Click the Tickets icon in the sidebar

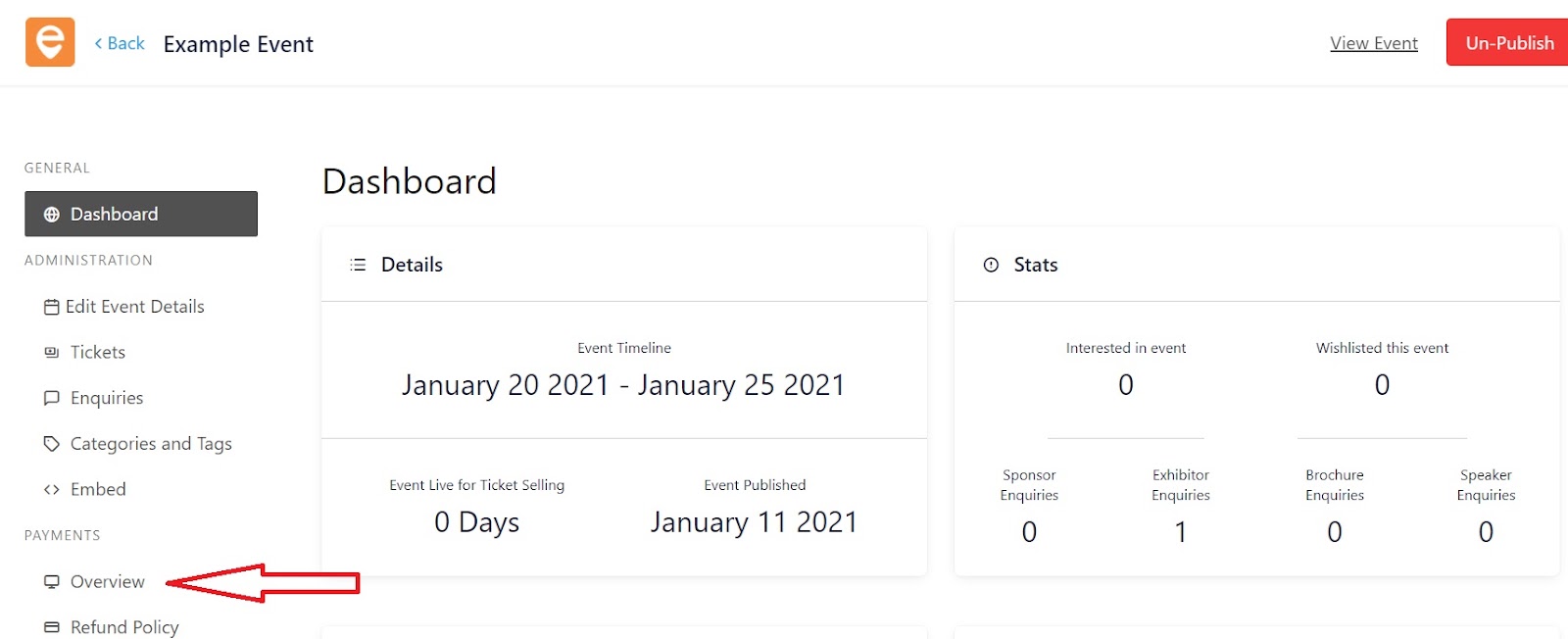pos(52,353)
